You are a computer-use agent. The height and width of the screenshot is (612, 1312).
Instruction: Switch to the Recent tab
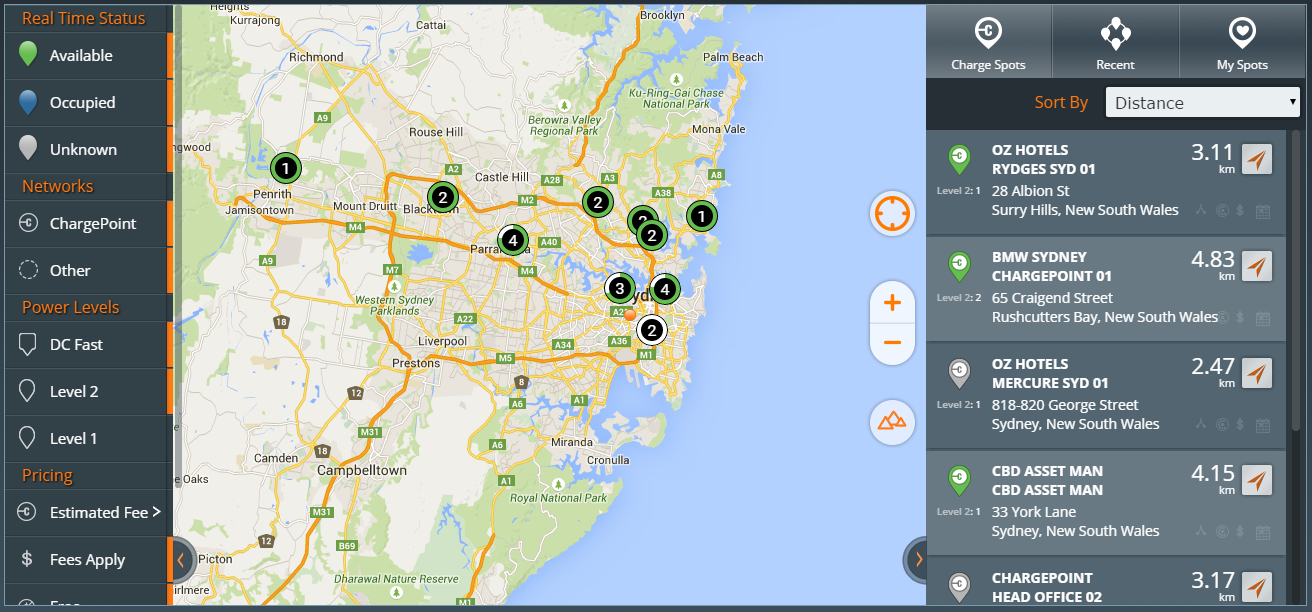[1115, 42]
